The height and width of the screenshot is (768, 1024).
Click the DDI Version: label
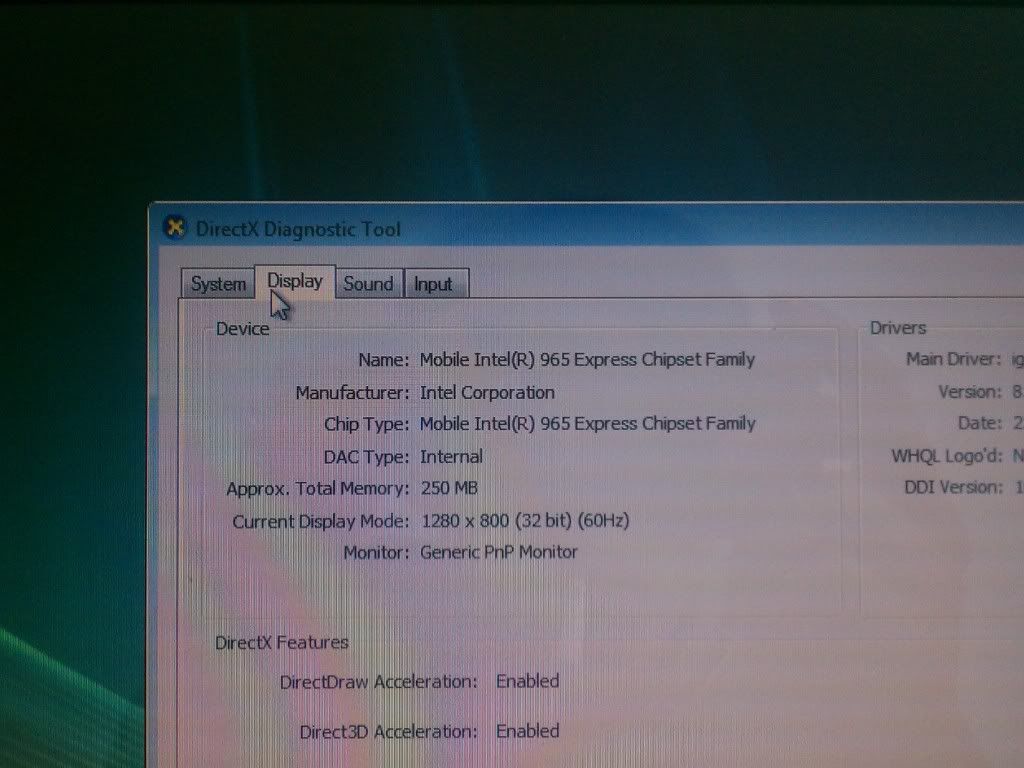[x=953, y=487]
